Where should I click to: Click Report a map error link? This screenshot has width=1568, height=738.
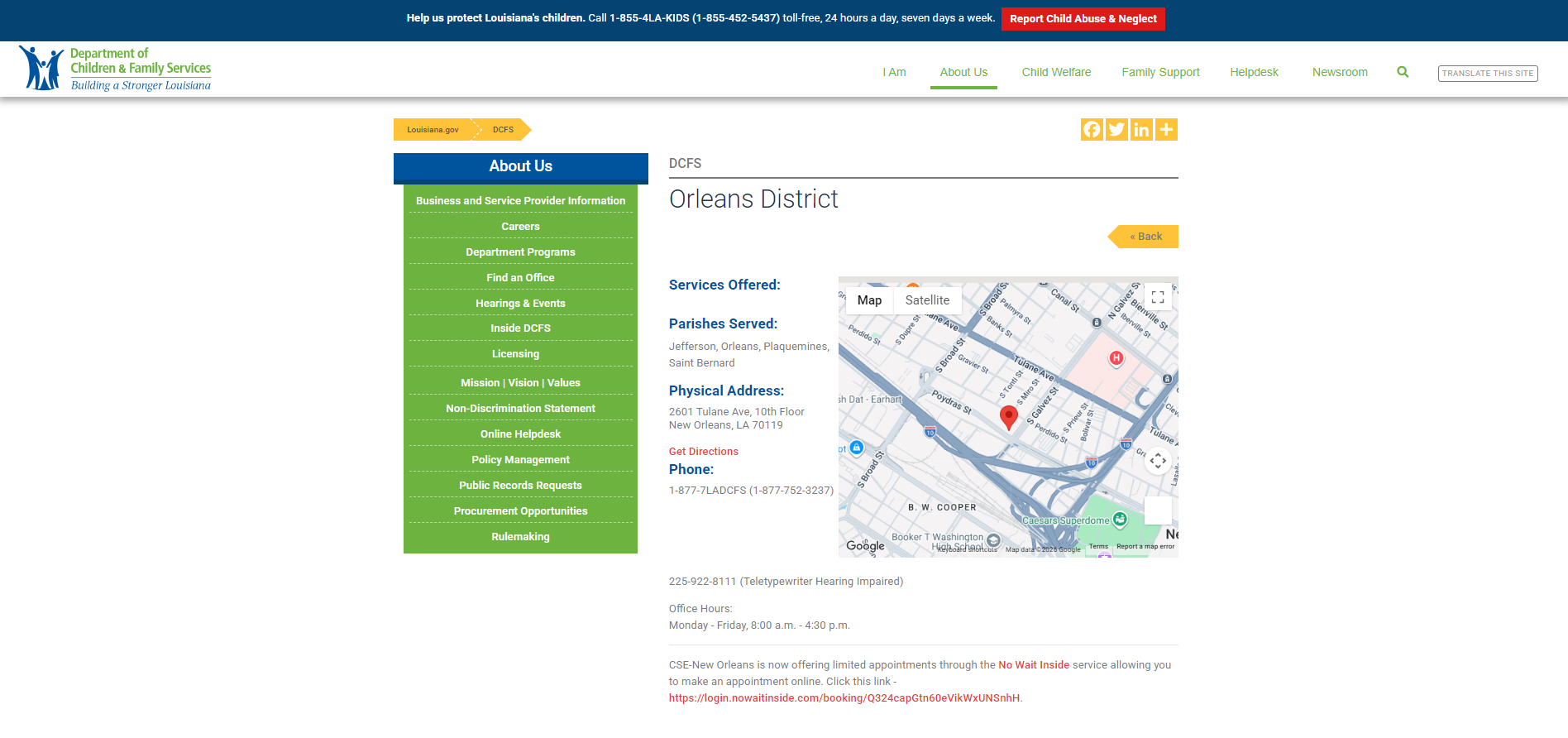pos(1145,547)
